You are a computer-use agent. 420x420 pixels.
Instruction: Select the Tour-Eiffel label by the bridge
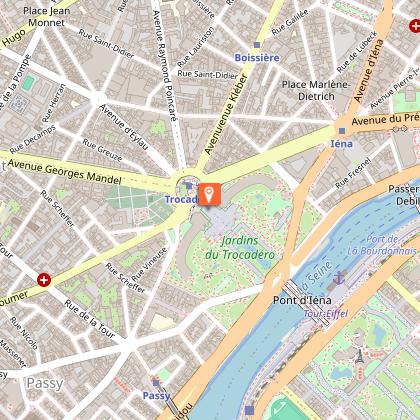coord(326,313)
